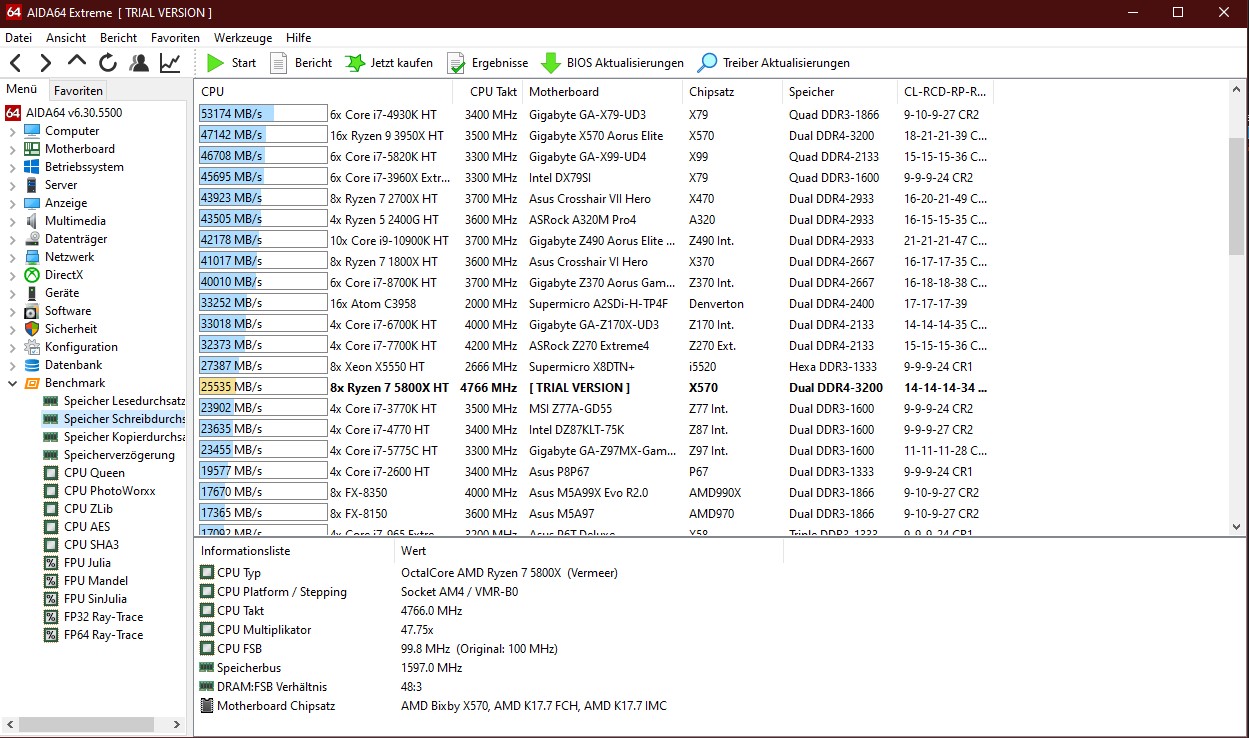Image resolution: width=1249 pixels, height=738 pixels.
Task: Switch to the Favoriten sidebar tab
Action: 78,90
